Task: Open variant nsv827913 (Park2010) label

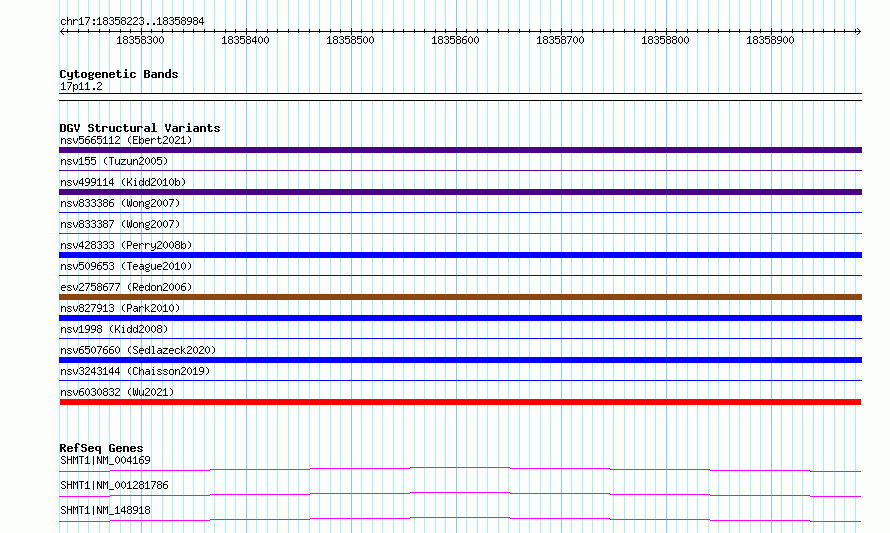Action: pos(120,308)
